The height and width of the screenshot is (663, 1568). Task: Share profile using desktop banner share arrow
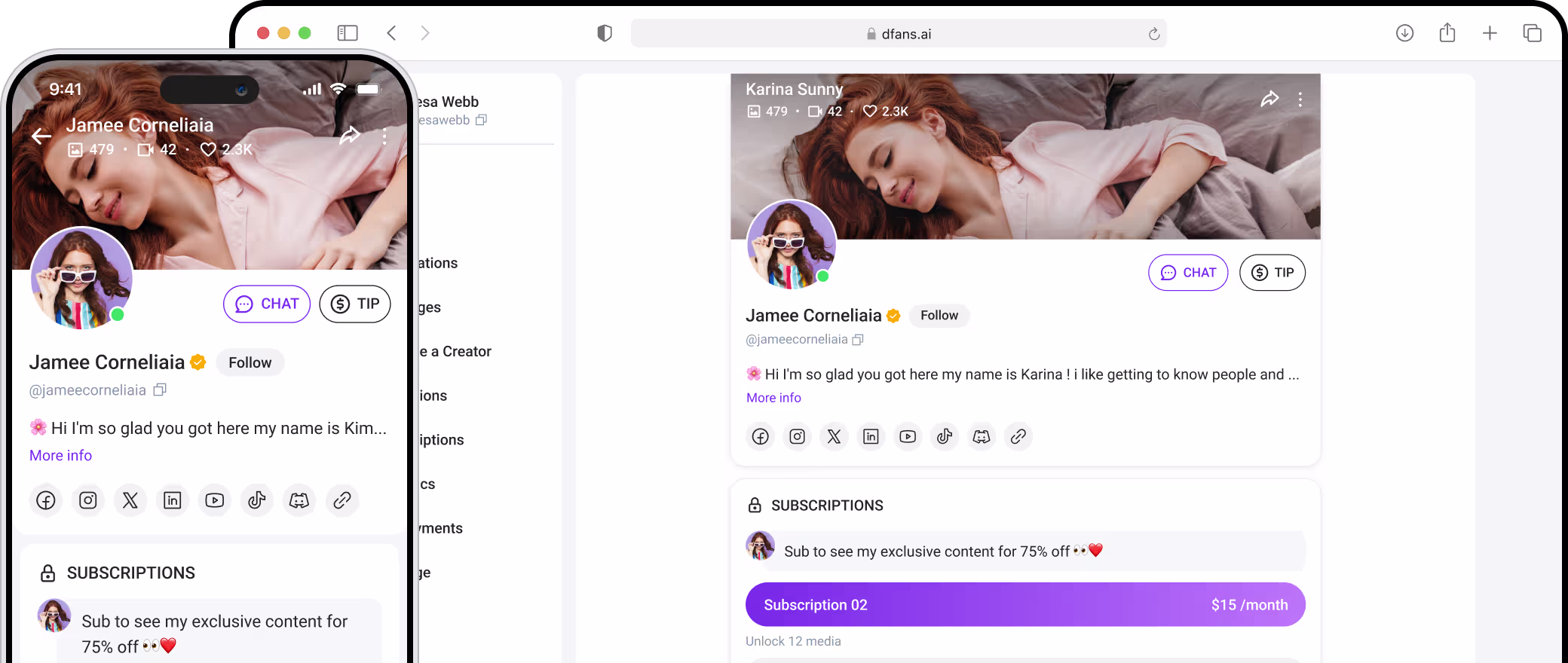tap(1270, 99)
